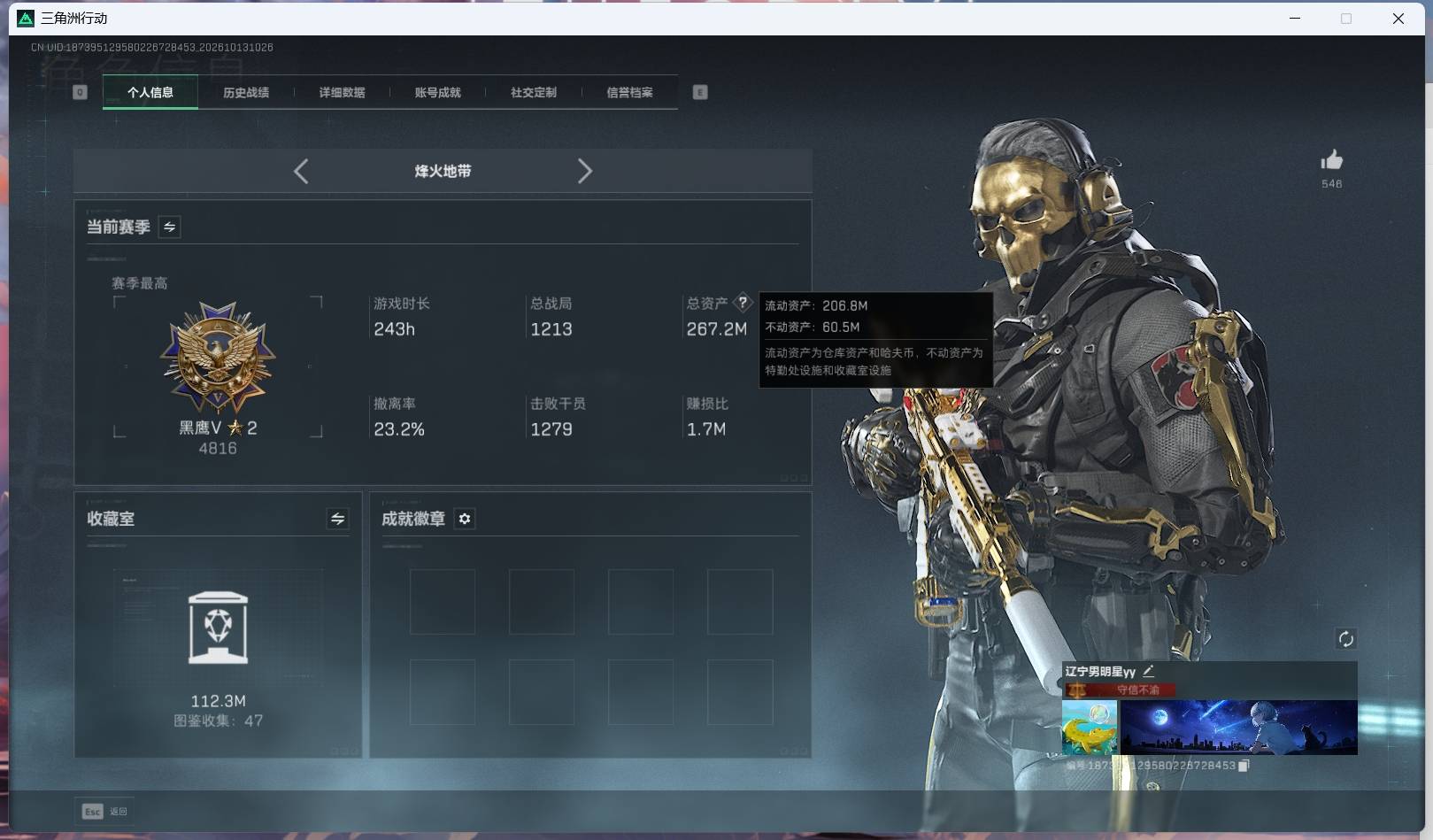
Task: Click the 546 likes count
Action: pos(1331,184)
